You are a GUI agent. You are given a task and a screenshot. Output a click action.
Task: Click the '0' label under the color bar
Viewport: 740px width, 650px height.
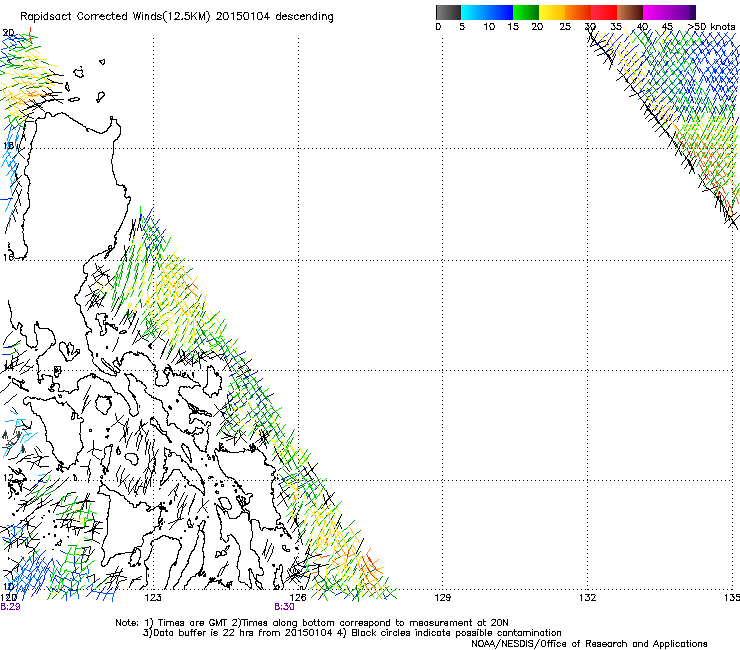pyautogui.click(x=438, y=26)
